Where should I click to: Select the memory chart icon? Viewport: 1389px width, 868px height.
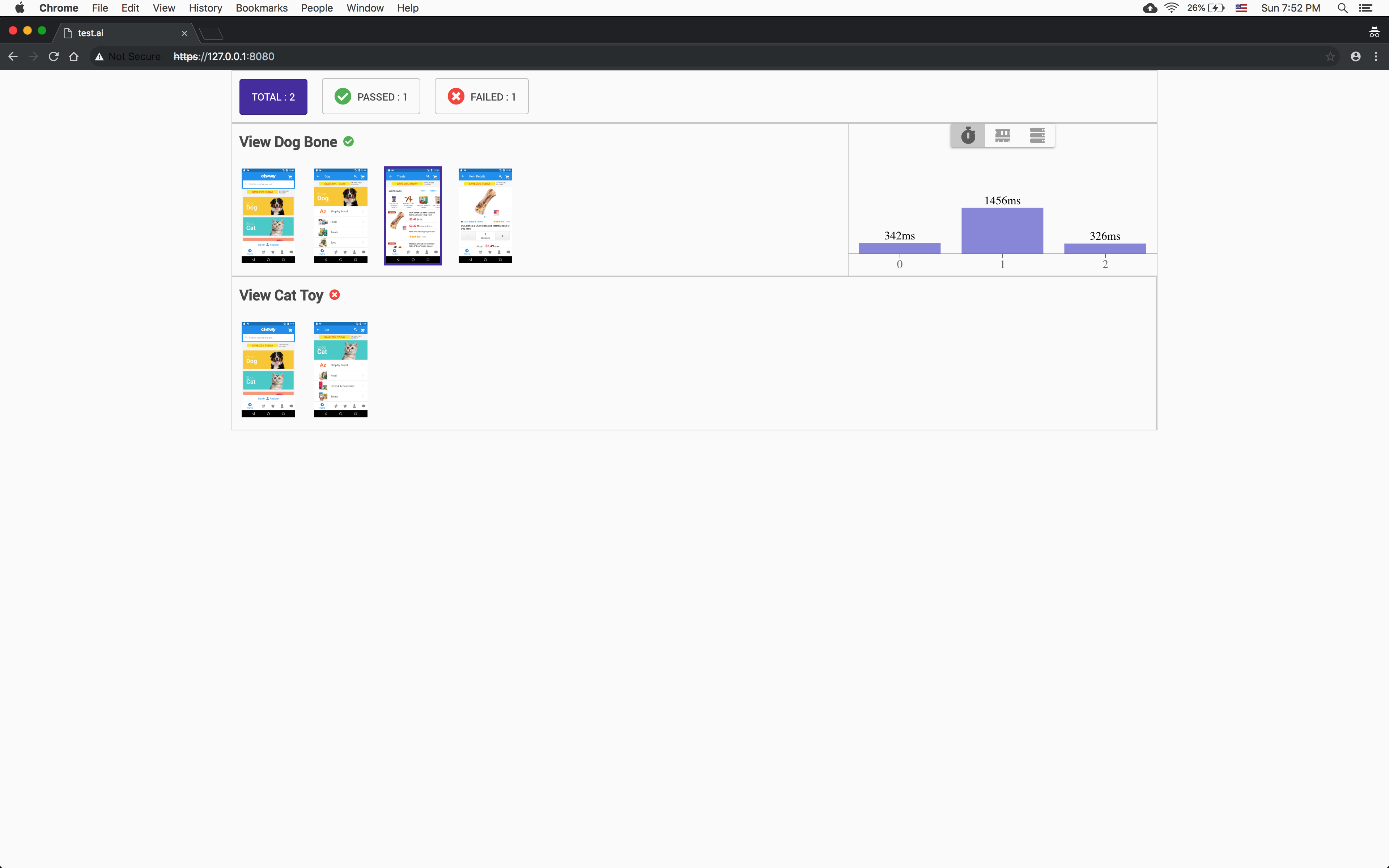point(1003,136)
